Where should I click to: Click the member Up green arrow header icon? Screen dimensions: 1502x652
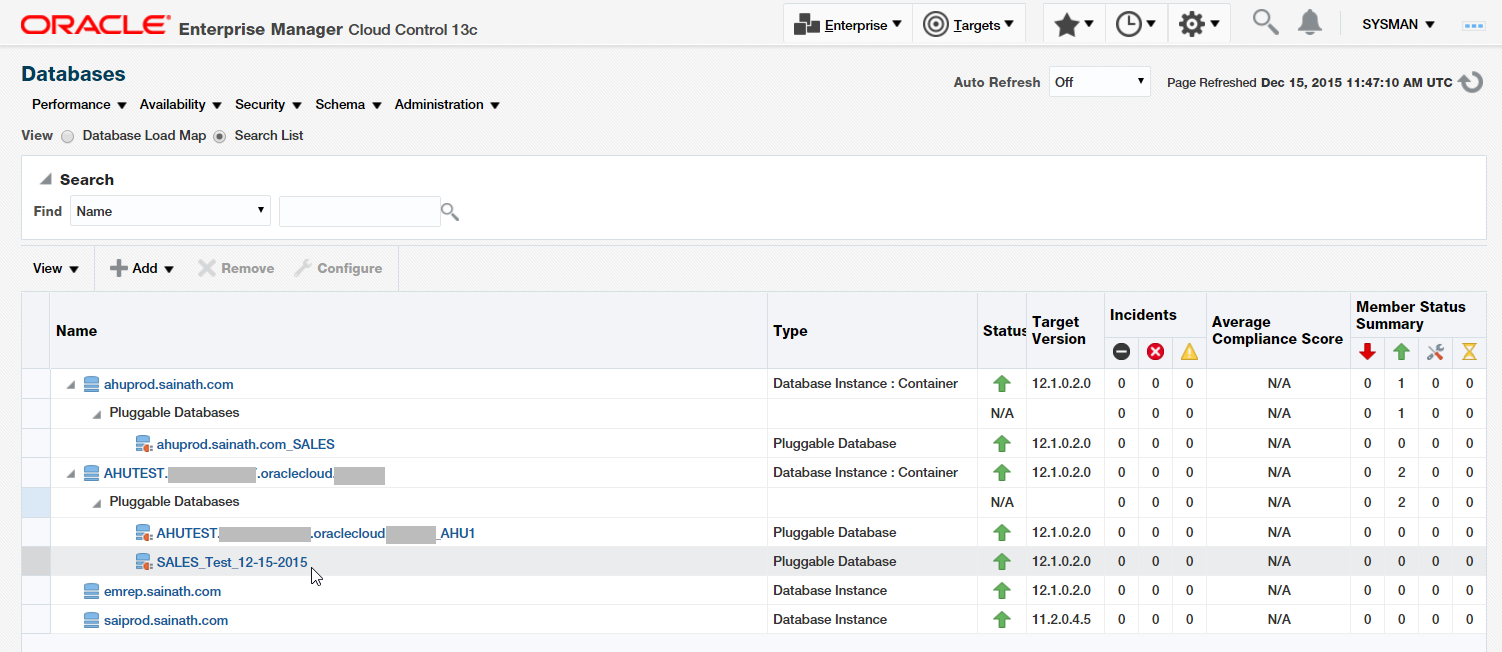point(1401,352)
